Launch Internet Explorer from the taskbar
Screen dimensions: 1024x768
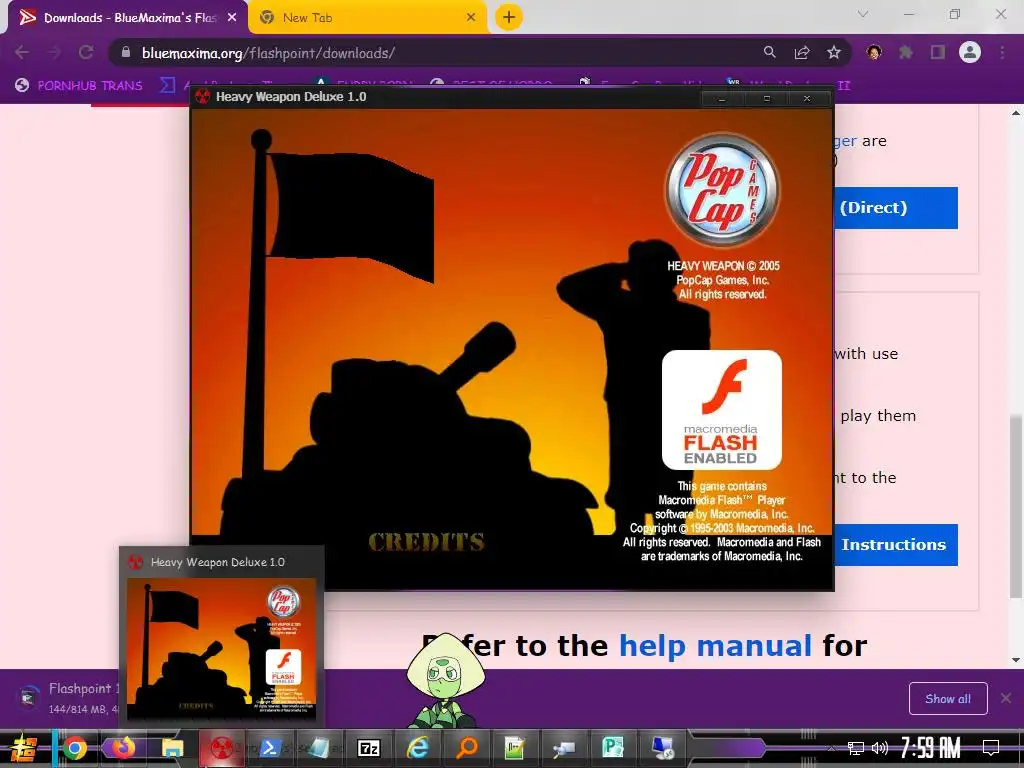(x=417, y=748)
